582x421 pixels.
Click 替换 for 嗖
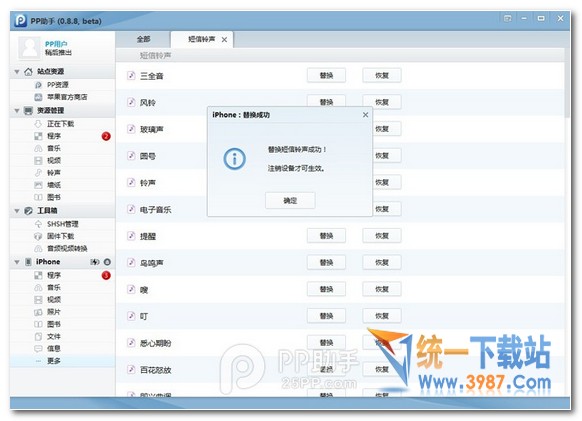pos(326,289)
